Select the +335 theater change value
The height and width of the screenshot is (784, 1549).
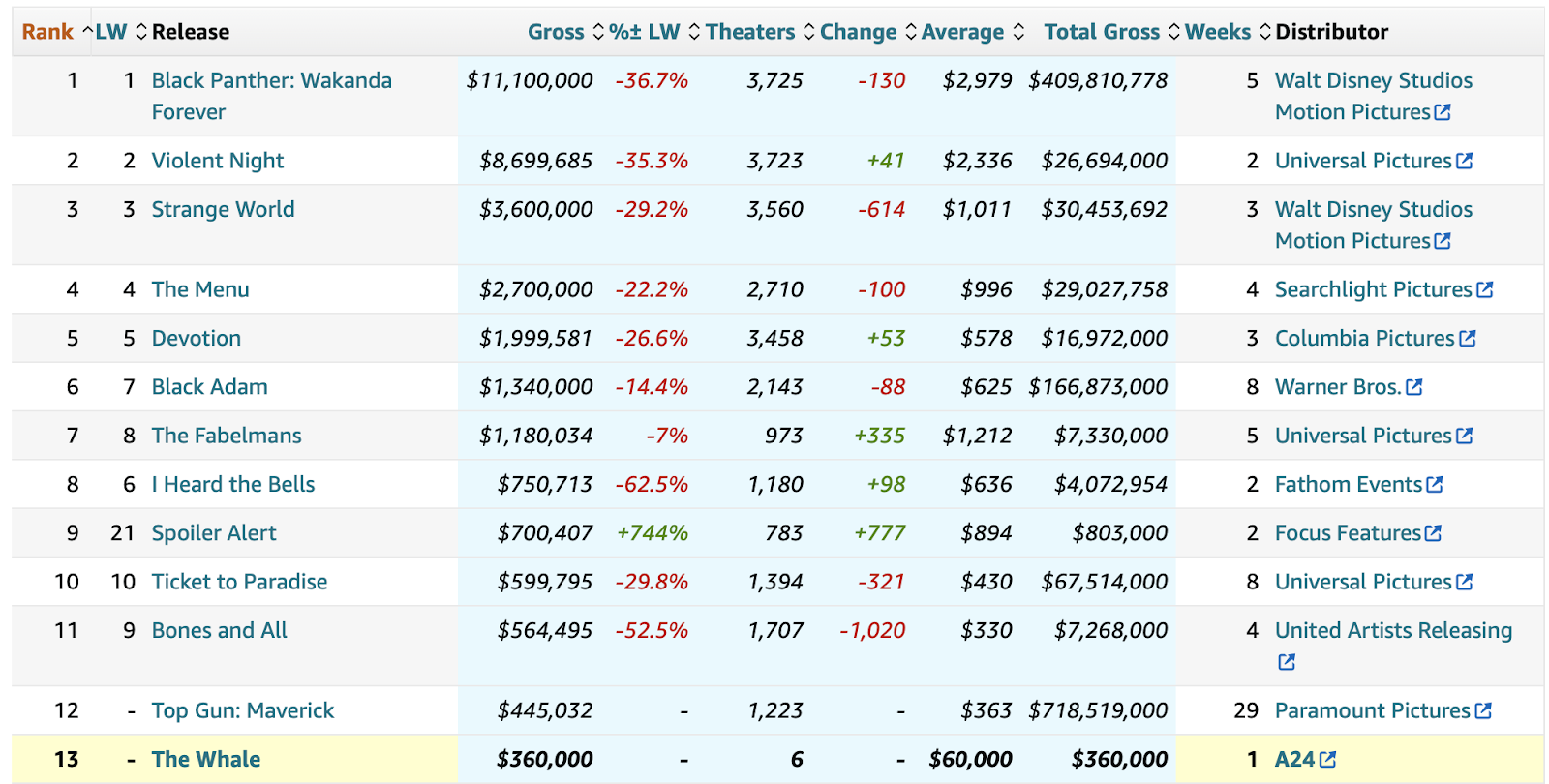879,436
